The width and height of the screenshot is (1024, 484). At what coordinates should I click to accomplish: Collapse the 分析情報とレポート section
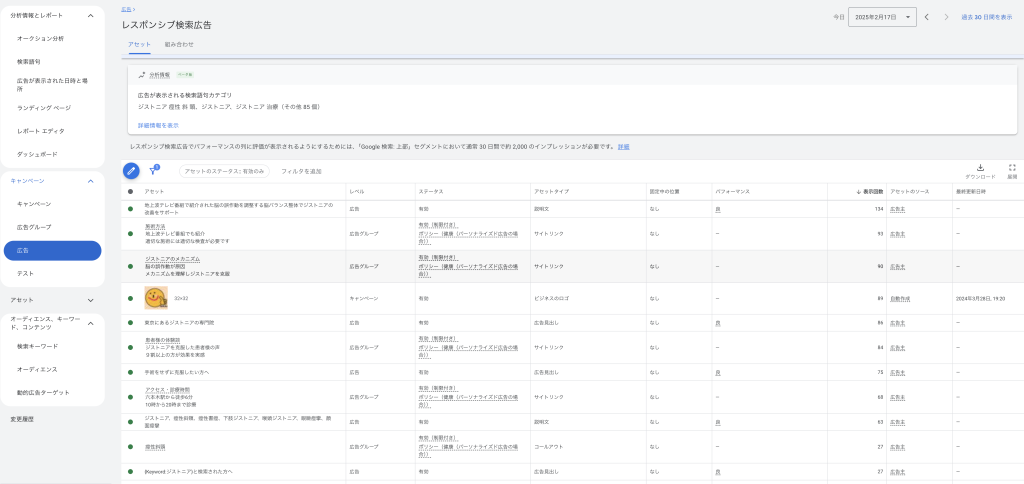pyautogui.click(x=90, y=15)
